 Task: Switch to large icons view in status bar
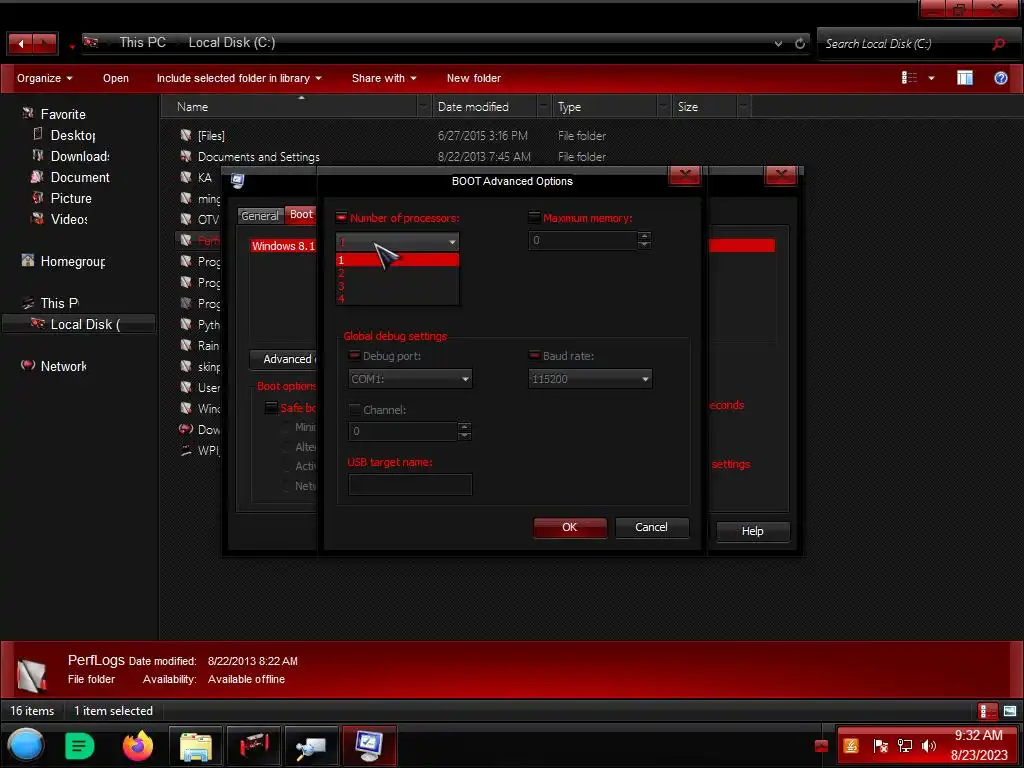[x=1010, y=711]
